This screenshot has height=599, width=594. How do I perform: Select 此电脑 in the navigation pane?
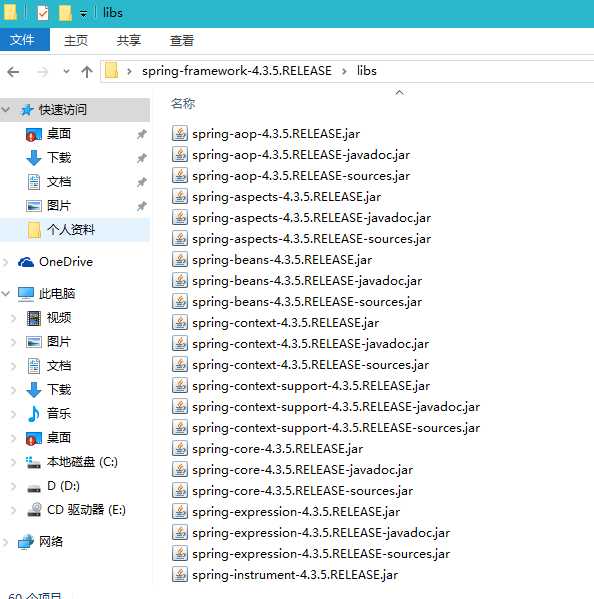(x=57, y=293)
